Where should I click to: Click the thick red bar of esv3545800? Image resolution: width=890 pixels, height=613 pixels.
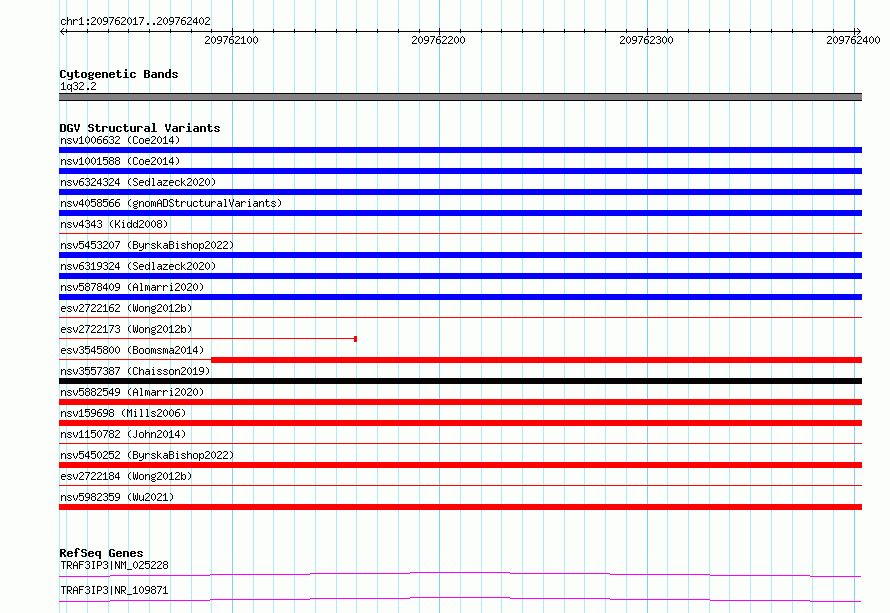click(x=536, y=360)
